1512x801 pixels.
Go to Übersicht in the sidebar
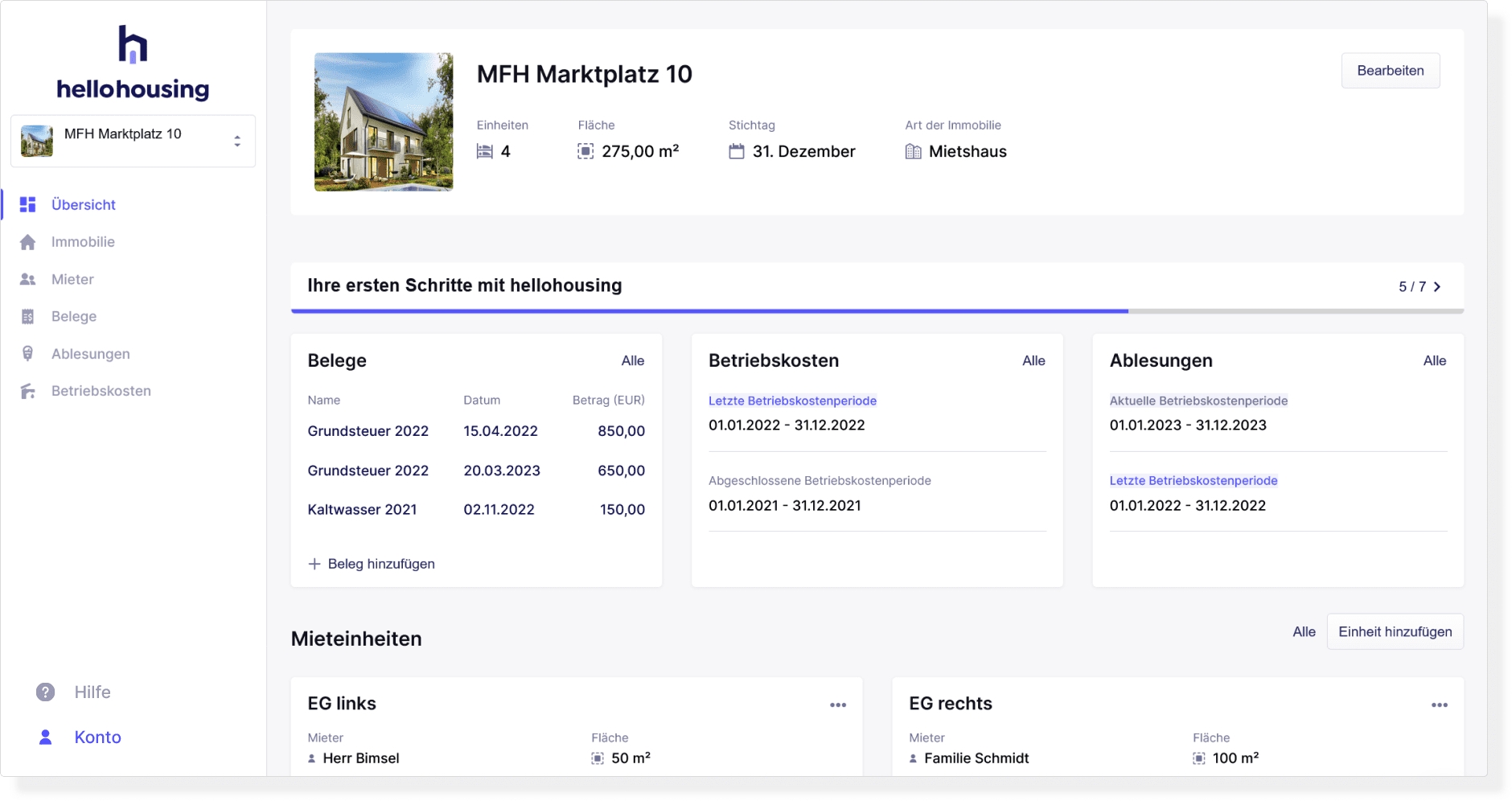pyautogui.click(x=84, y=204)
